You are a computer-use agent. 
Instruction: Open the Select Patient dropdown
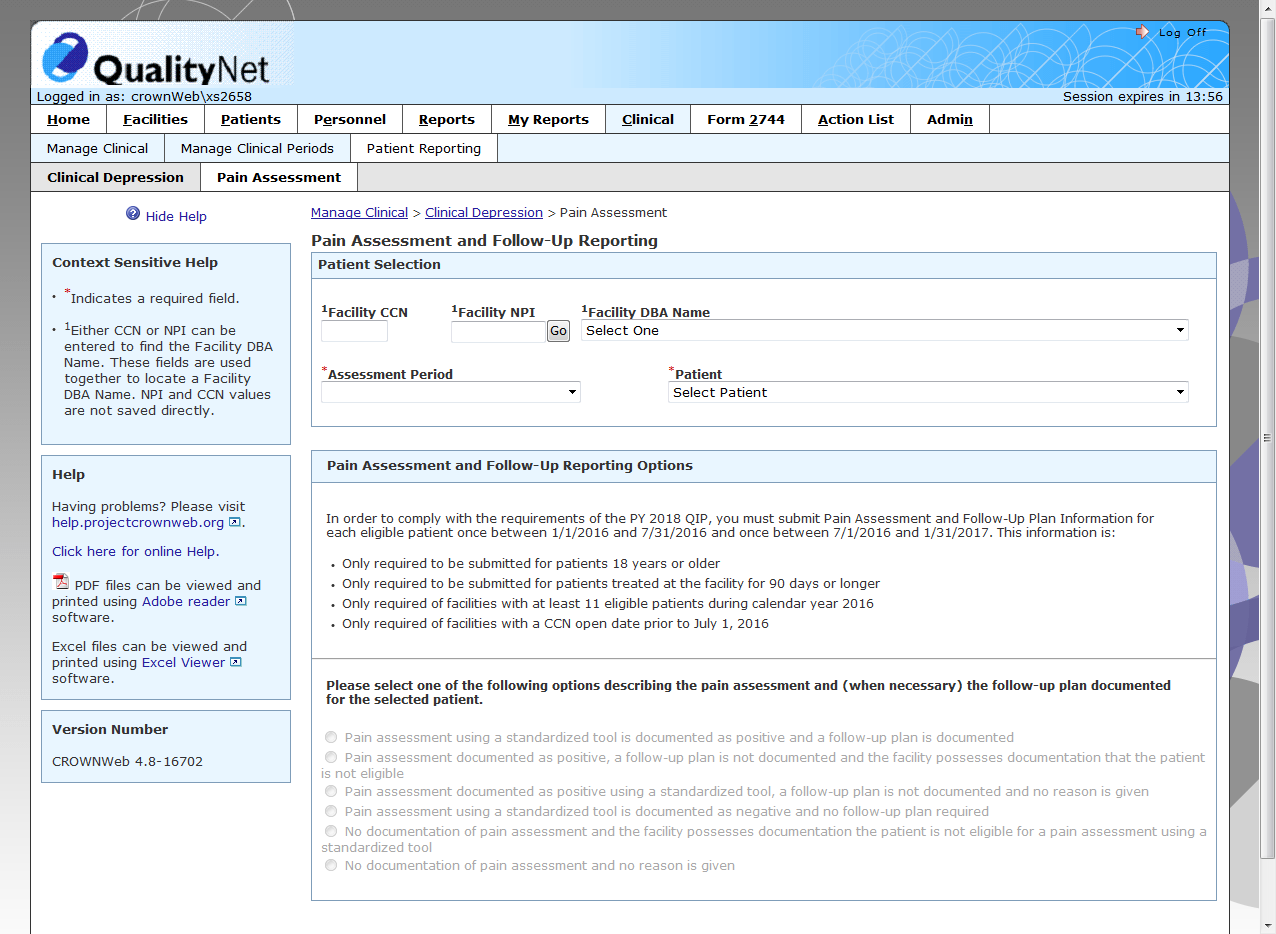pos(927,393)
